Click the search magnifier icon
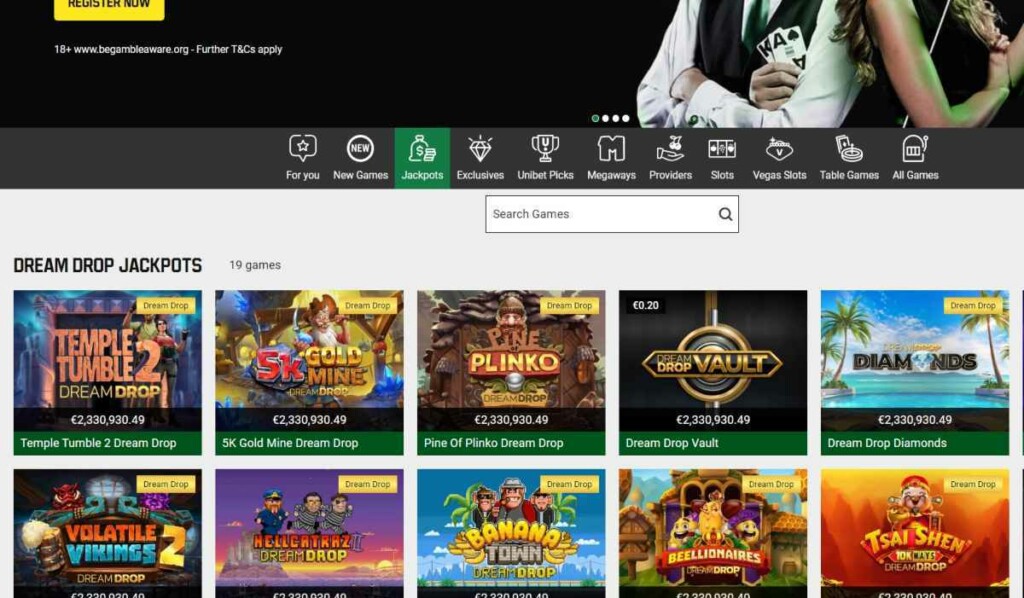 725,214
